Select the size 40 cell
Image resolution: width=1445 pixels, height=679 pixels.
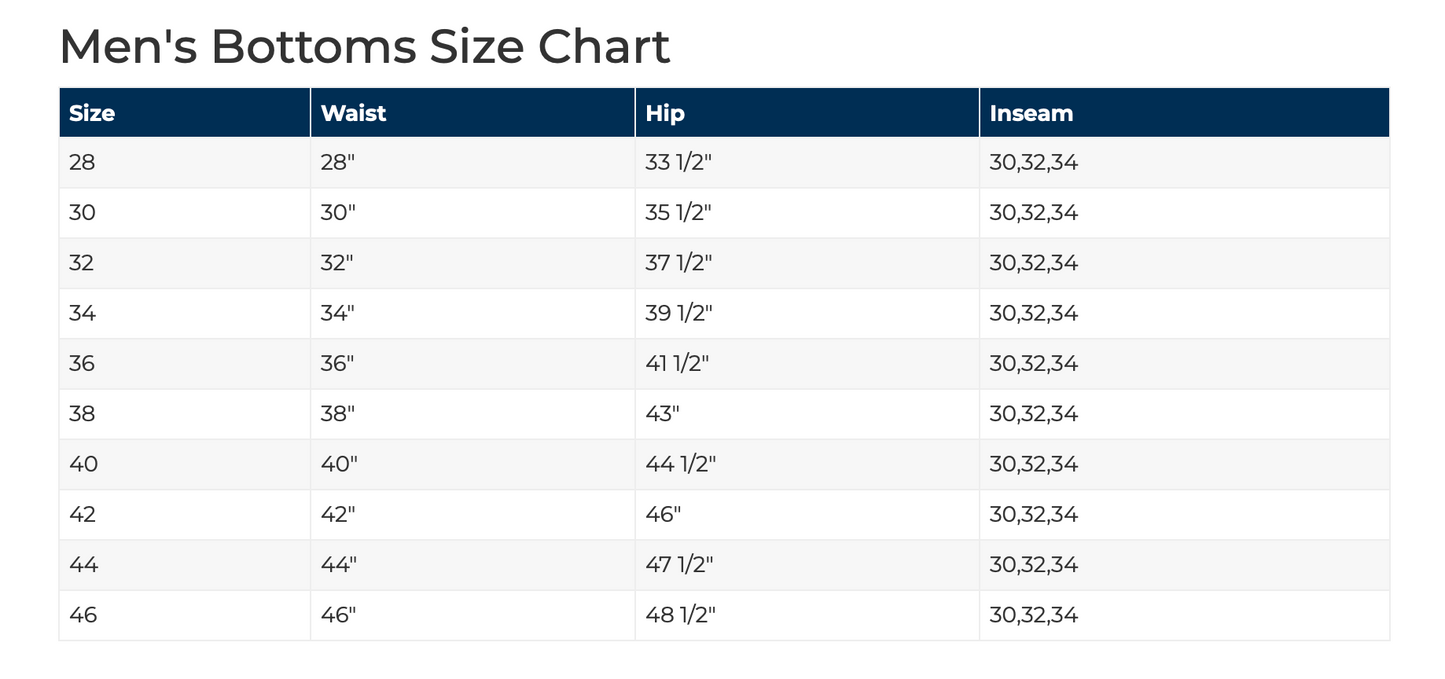pyautogui.click(x=83, y=464)
